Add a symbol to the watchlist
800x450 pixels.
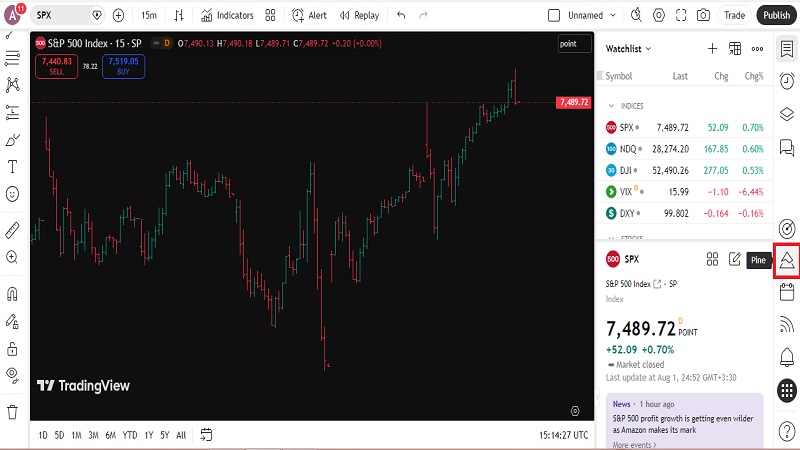(x=712, y=48)
